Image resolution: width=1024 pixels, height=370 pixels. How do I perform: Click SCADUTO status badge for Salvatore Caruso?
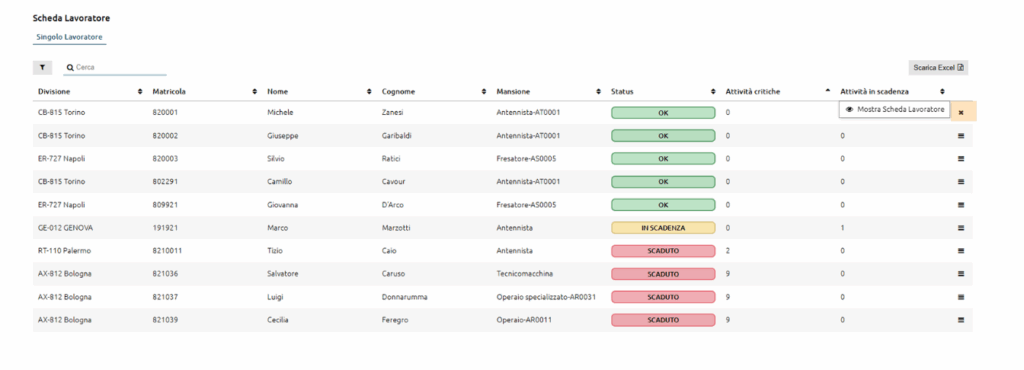click(663, 273)
